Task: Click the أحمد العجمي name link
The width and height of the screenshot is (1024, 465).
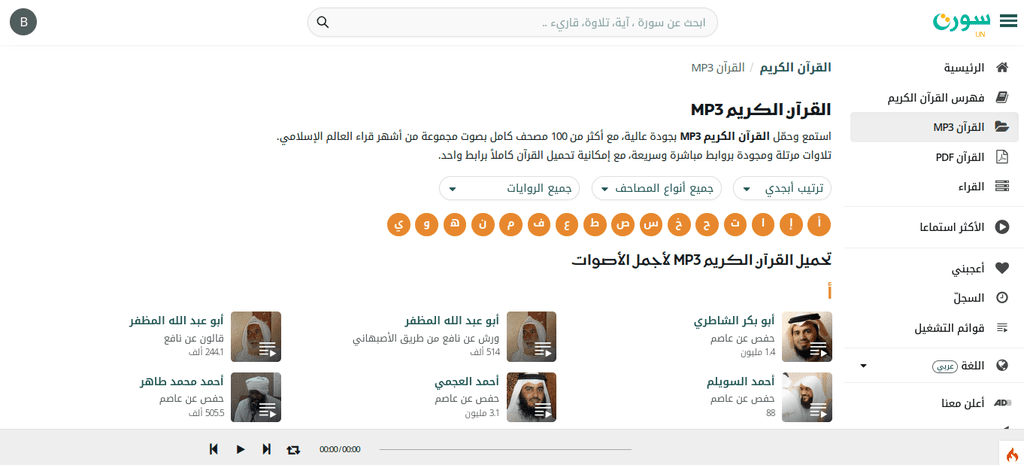Action: 467,382
